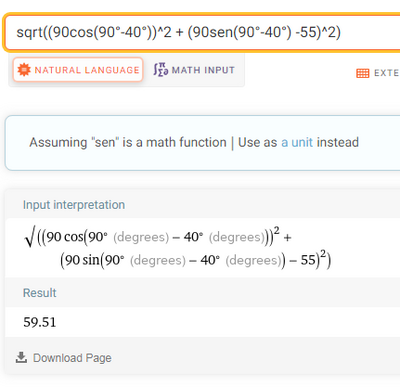This screenshot has width=400, height=387.
Task: Select the Natural Language input mode
Action: point(78,70)
